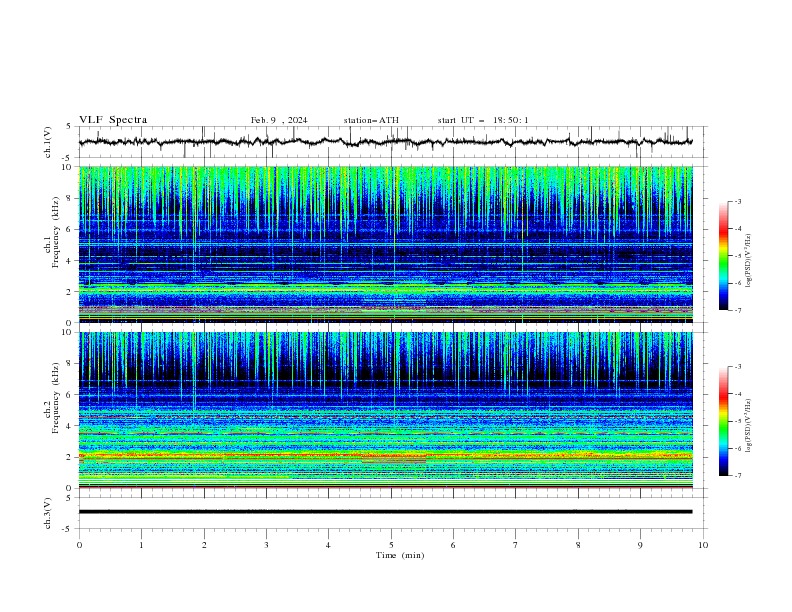792x612 pixels.
Task: Click the ch.1 spectrogram plot area
Action: [x=386, y=244]
